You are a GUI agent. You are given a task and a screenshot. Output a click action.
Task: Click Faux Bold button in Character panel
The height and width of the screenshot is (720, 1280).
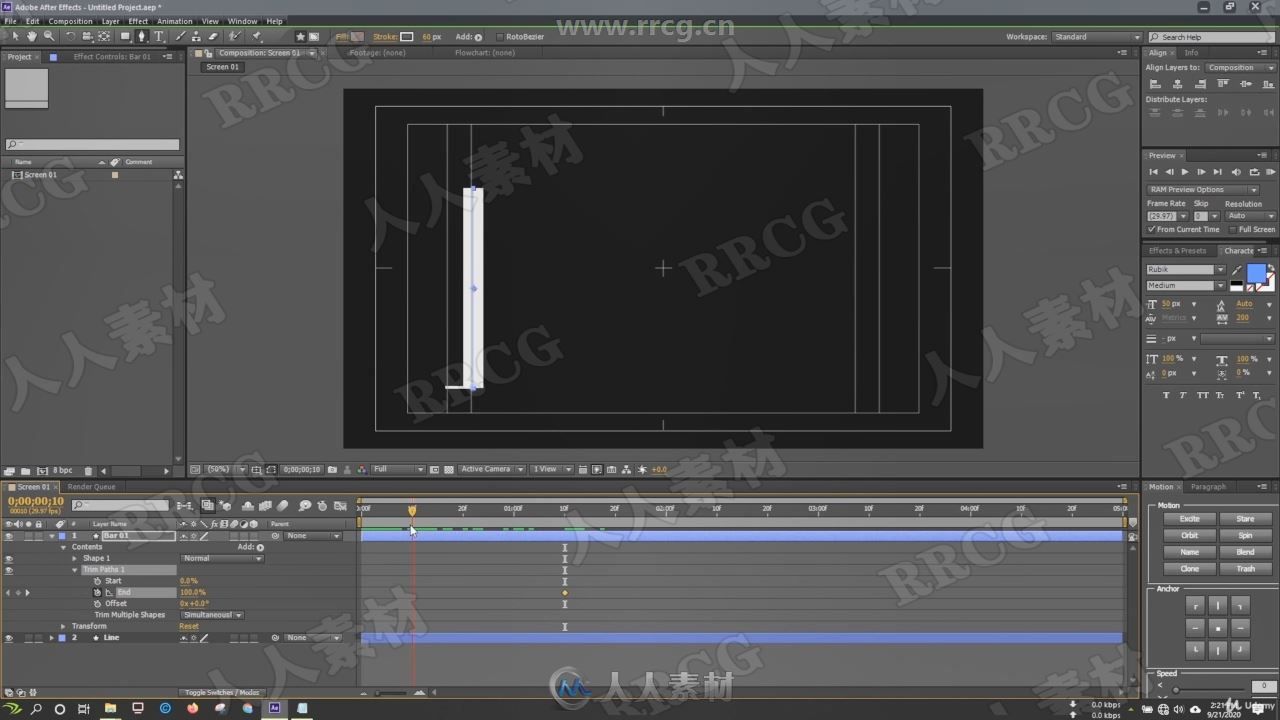tap(1166, 395)
